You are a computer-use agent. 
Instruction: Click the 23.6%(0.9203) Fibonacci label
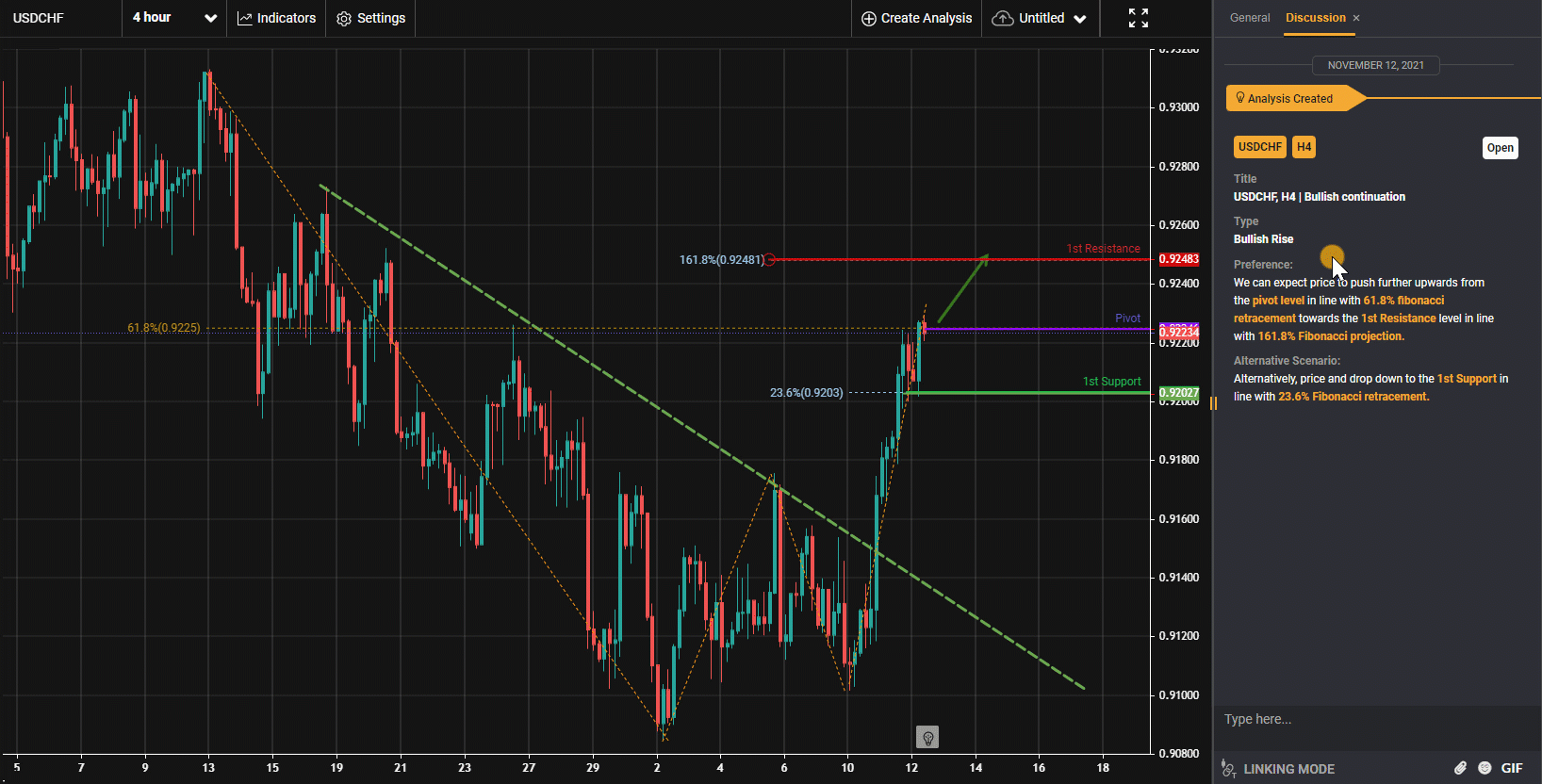tap(807, 393)
